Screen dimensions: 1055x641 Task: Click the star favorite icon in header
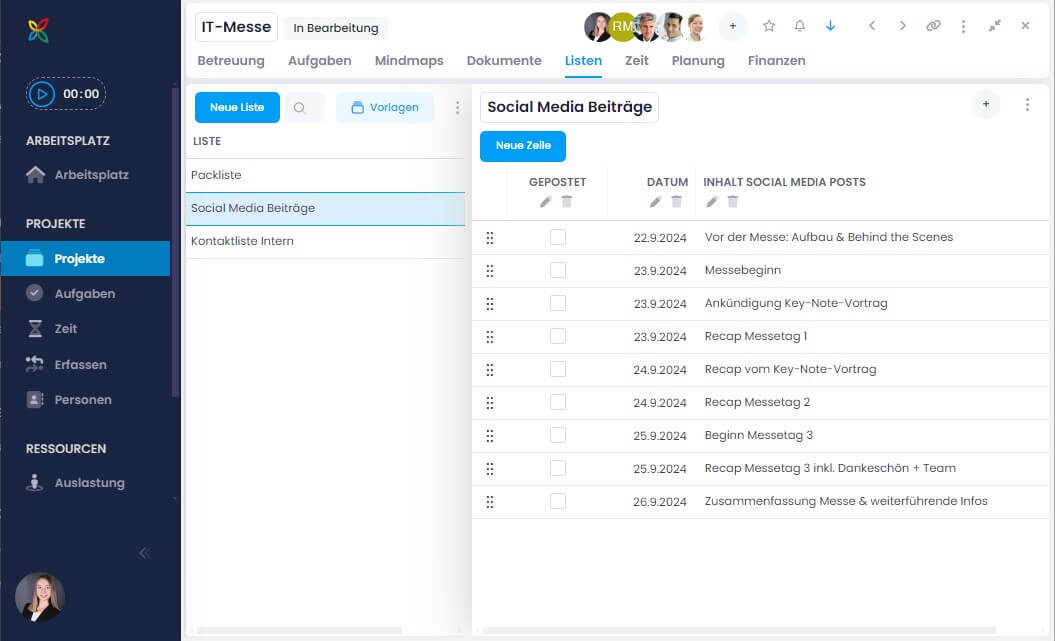click(x=769, y=26)
